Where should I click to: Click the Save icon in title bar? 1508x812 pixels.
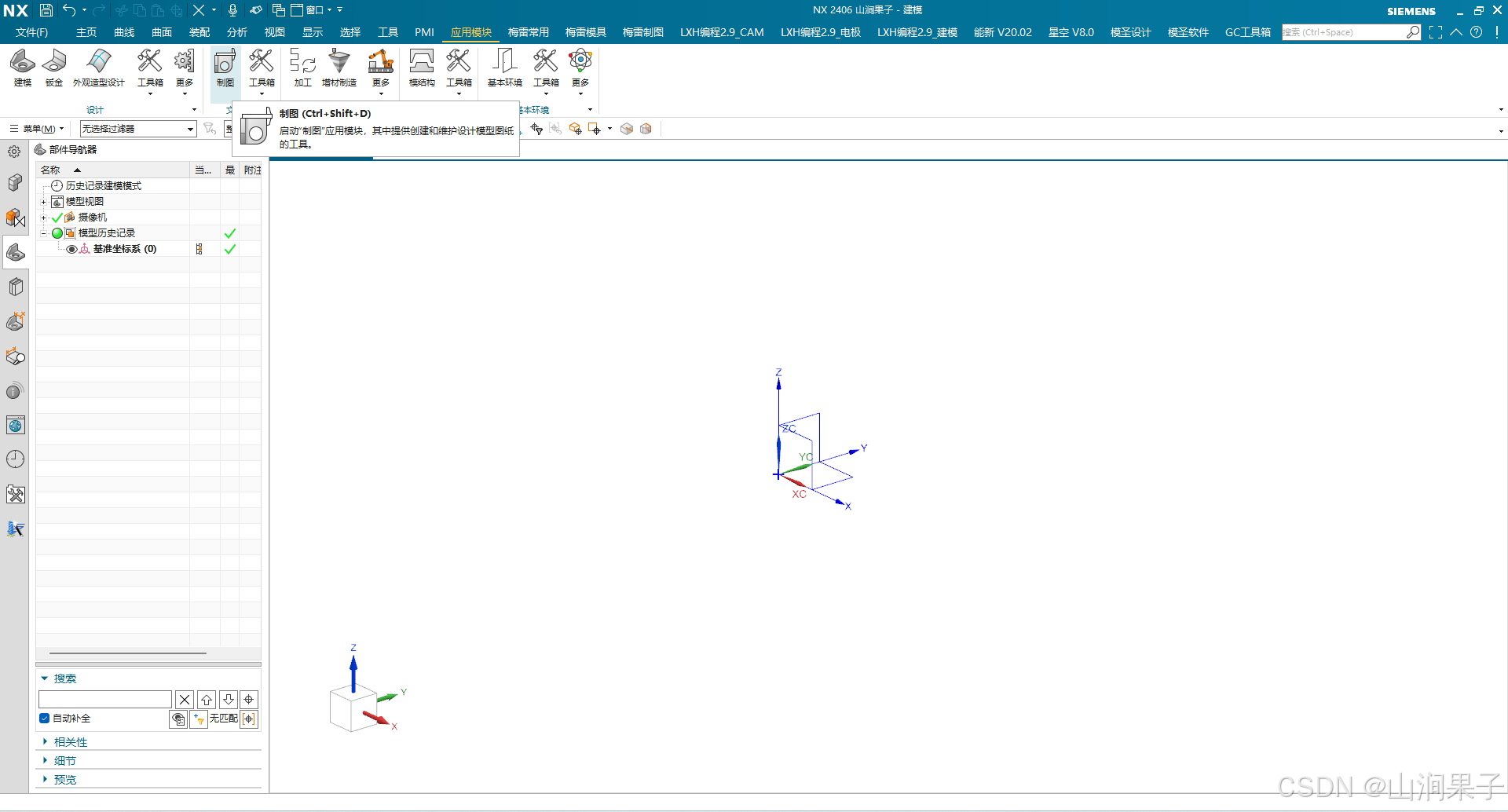[46, 10]
